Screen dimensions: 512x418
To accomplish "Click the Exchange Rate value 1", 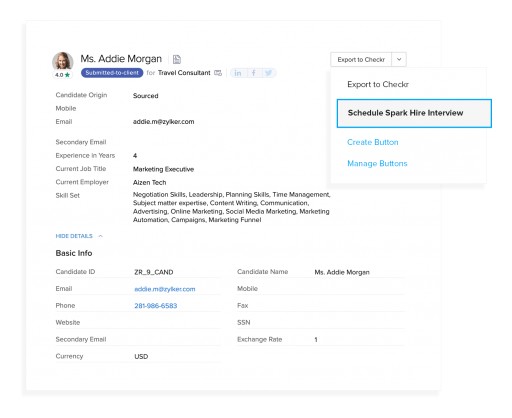I will (316, 340).
